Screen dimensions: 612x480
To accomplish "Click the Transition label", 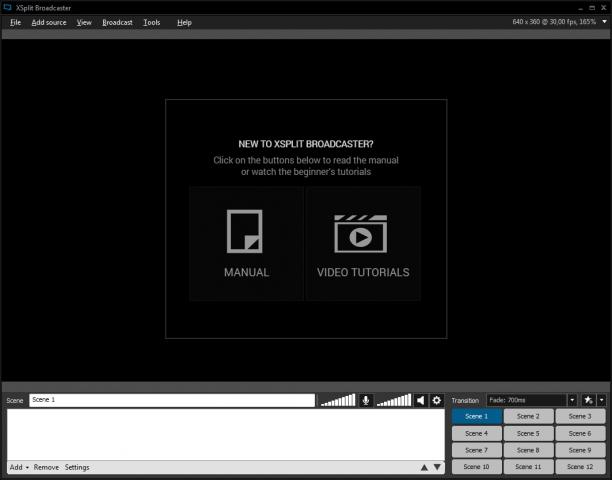I will pos(465,400).
